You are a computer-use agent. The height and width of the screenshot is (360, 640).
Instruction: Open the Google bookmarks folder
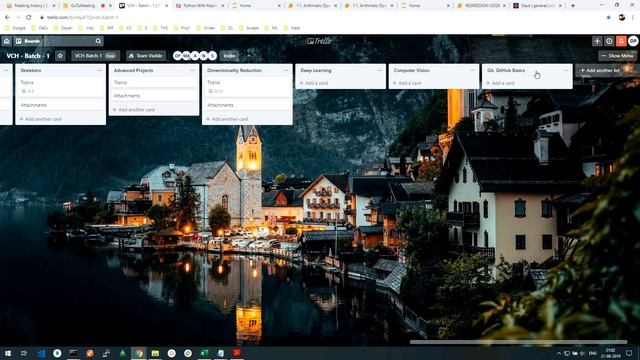16,28
